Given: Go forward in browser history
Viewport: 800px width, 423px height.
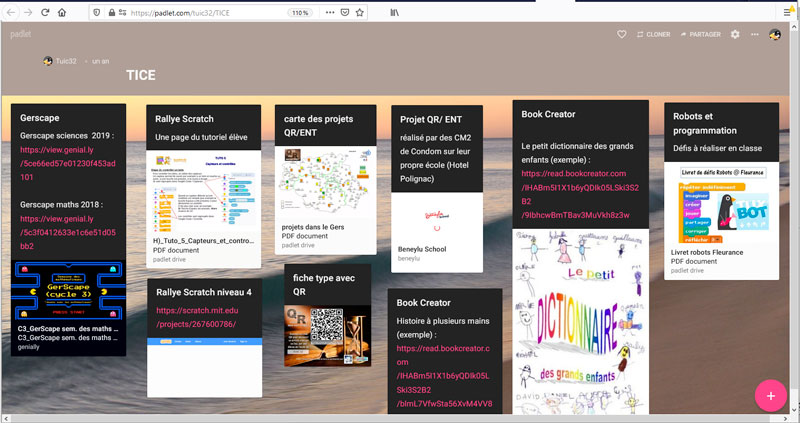Looking at the screenshot, I should click(x=28, y=12).
